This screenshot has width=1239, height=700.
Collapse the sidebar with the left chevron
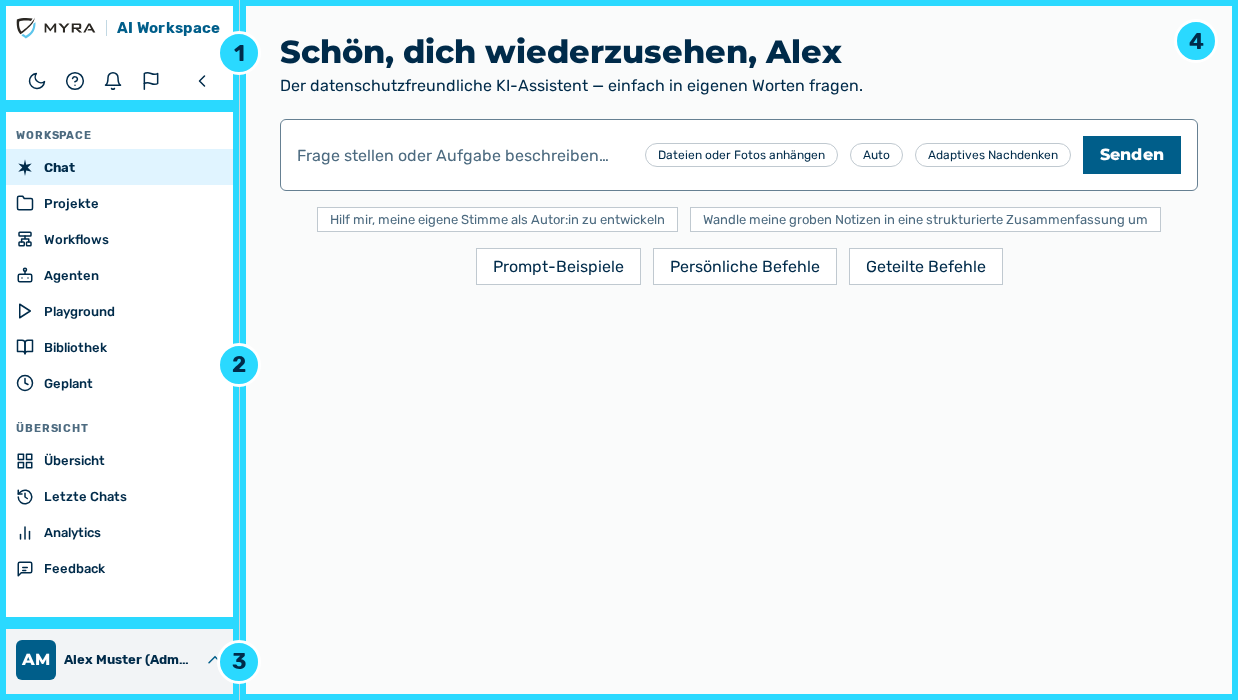[202, 81]
